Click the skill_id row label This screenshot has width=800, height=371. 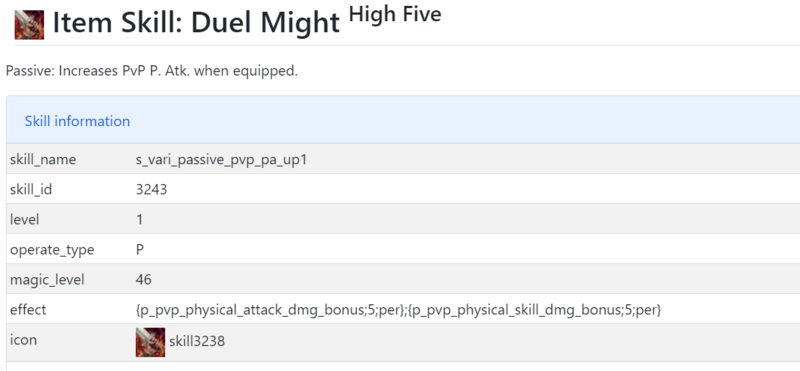click(x=31, y=190)
